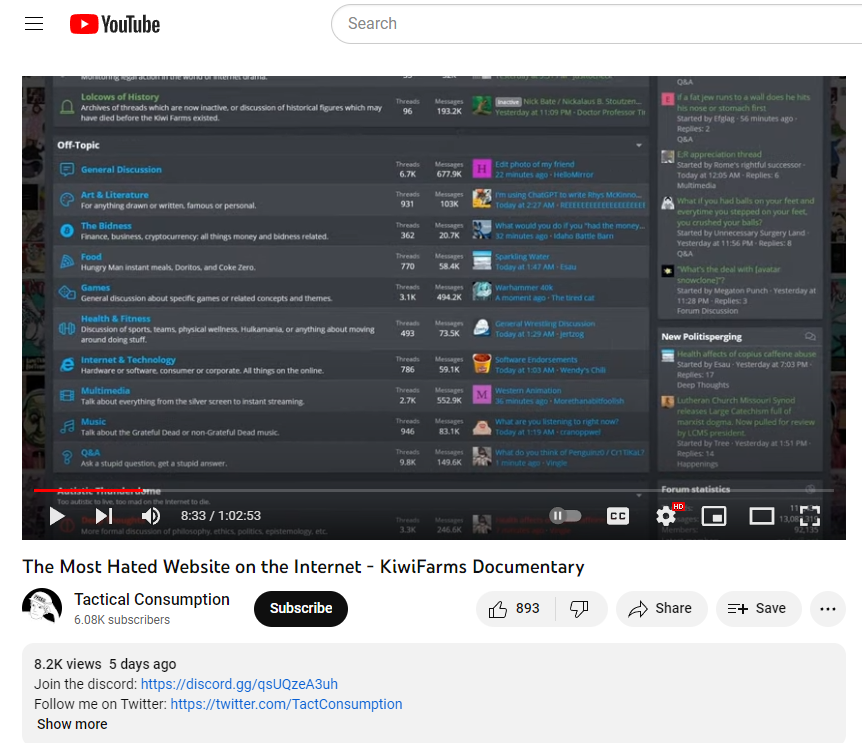This screenshot has height=743, width=862.
Task: Click the coin icon beside The Bidness
Action: click(x=67, y=231)
